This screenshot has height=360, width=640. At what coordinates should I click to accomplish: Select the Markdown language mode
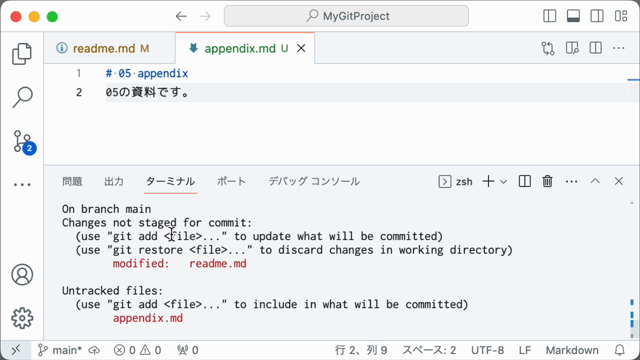[572, 350]
